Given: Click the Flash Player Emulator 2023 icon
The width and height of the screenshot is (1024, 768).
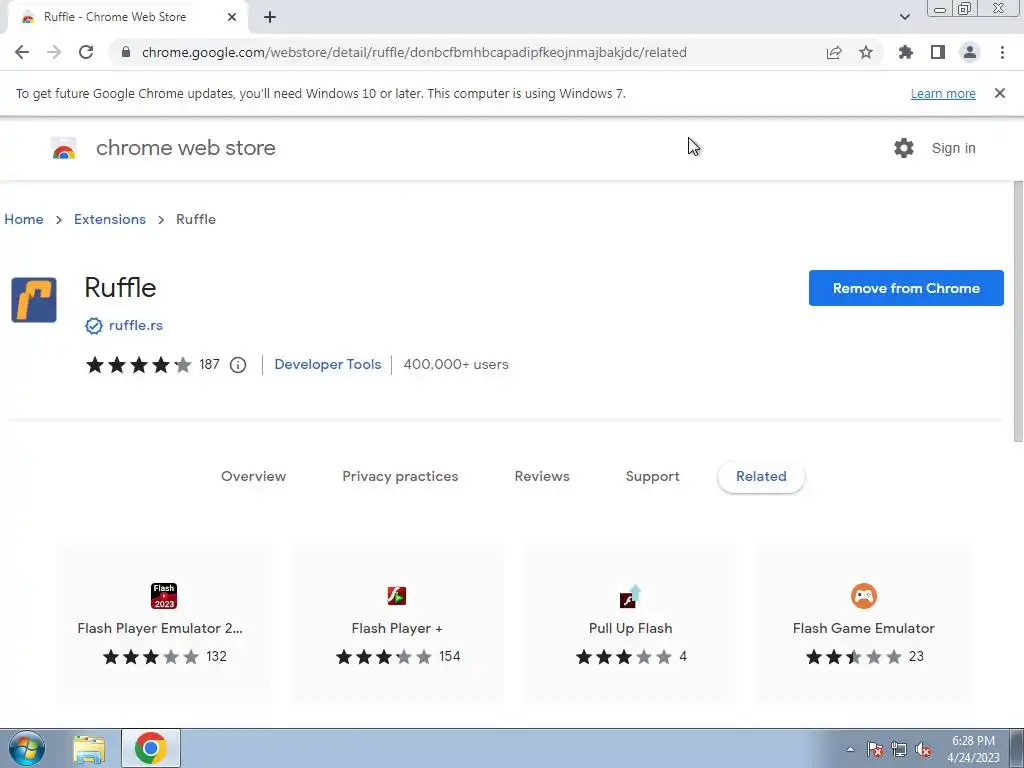Looking at the screenshot, I should 164,596.
